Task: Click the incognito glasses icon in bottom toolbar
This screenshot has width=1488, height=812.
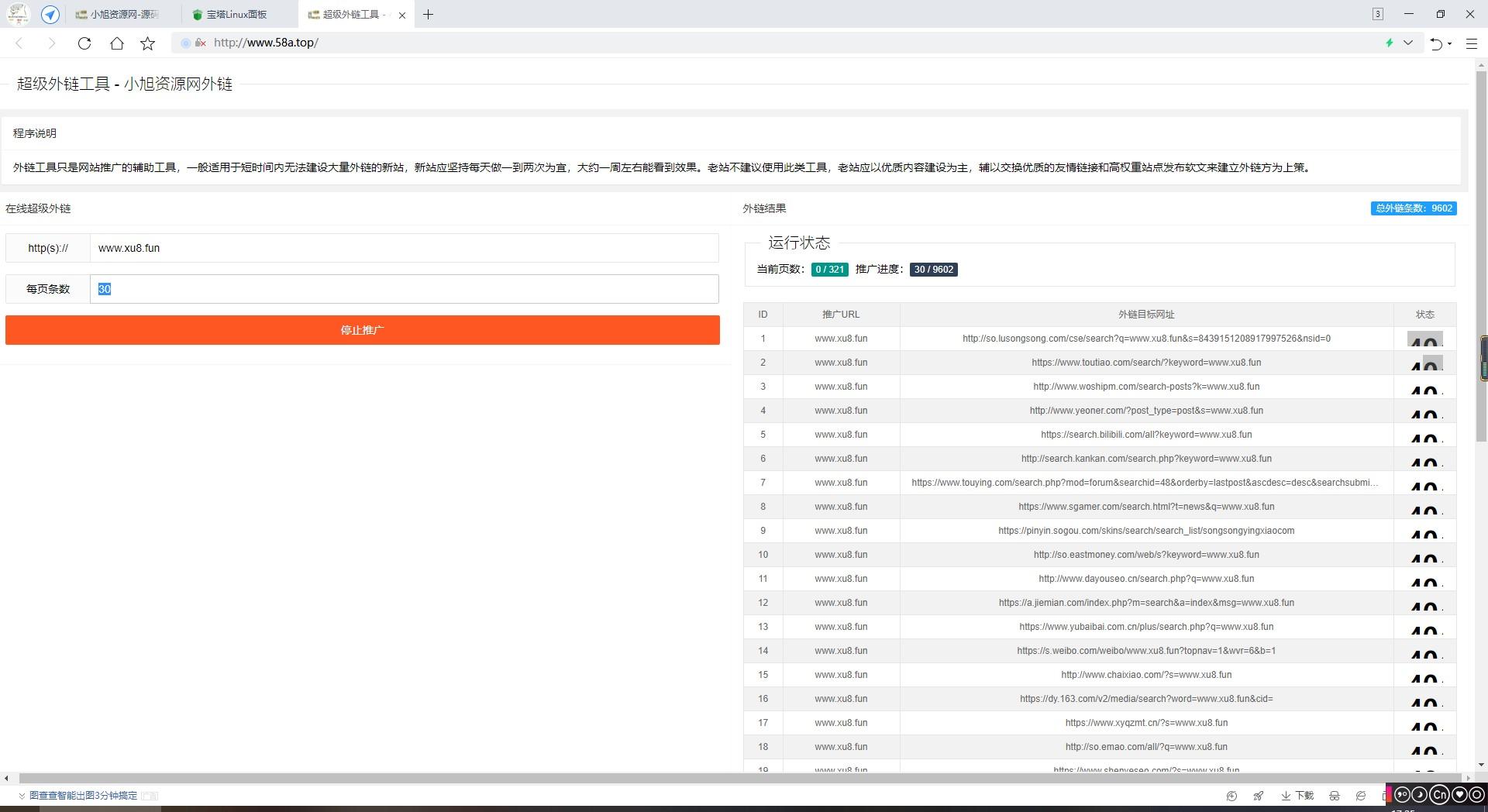Action: click(1334, 795)
